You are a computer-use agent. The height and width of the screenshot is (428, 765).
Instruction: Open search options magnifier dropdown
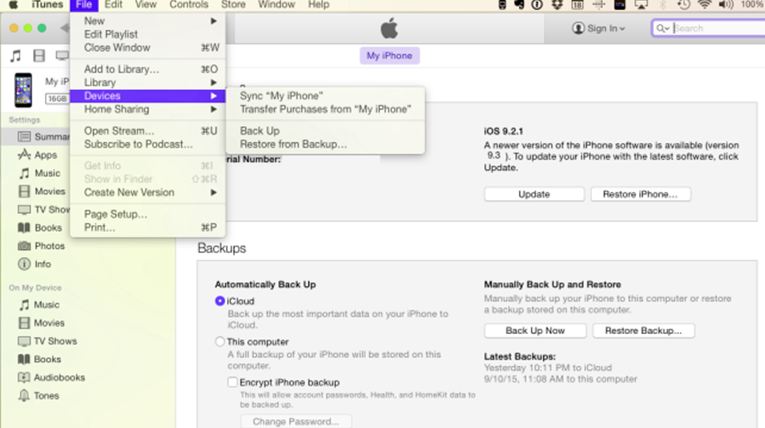663,28
